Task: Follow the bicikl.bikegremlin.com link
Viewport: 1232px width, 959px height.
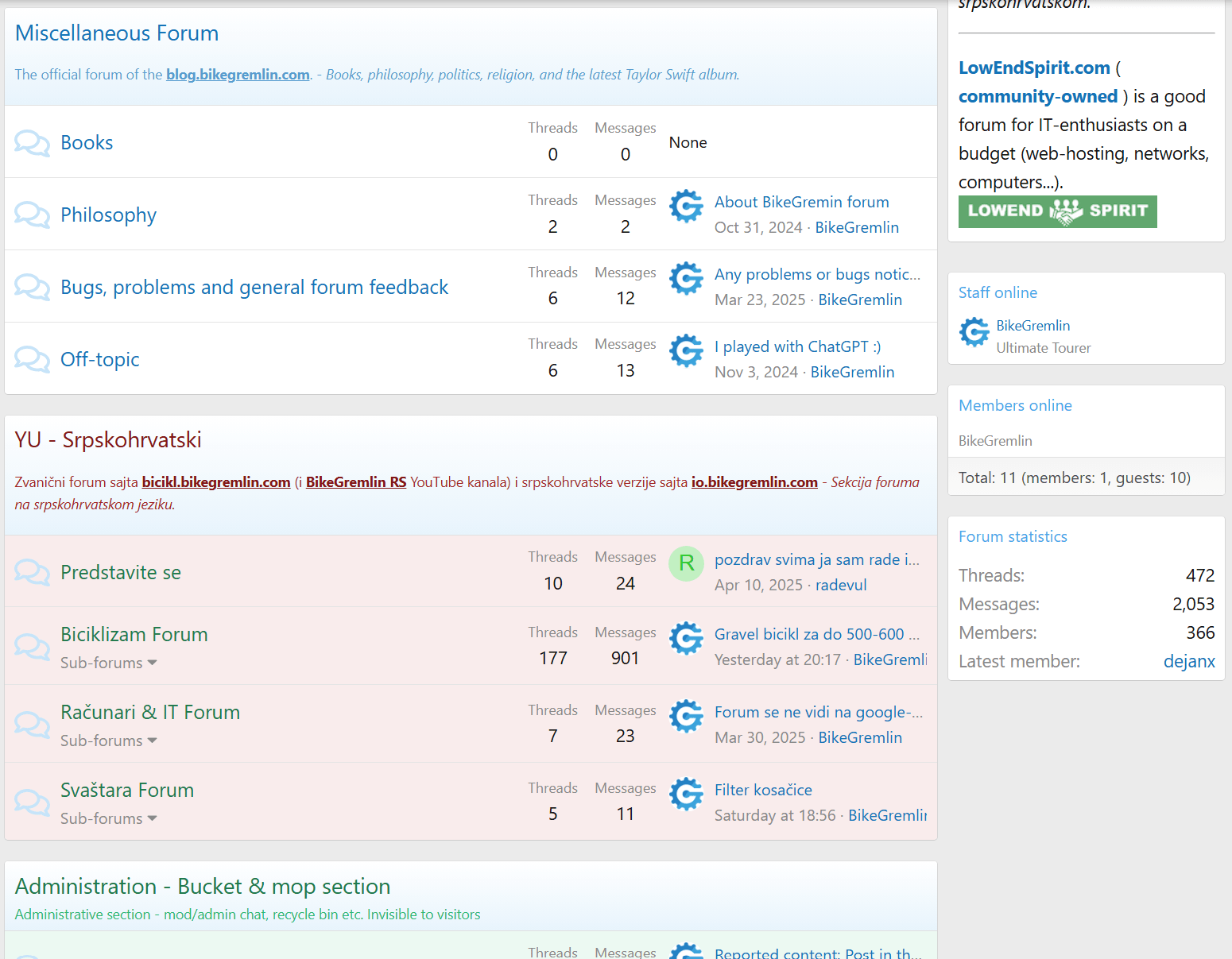Action: coord(216,482)
